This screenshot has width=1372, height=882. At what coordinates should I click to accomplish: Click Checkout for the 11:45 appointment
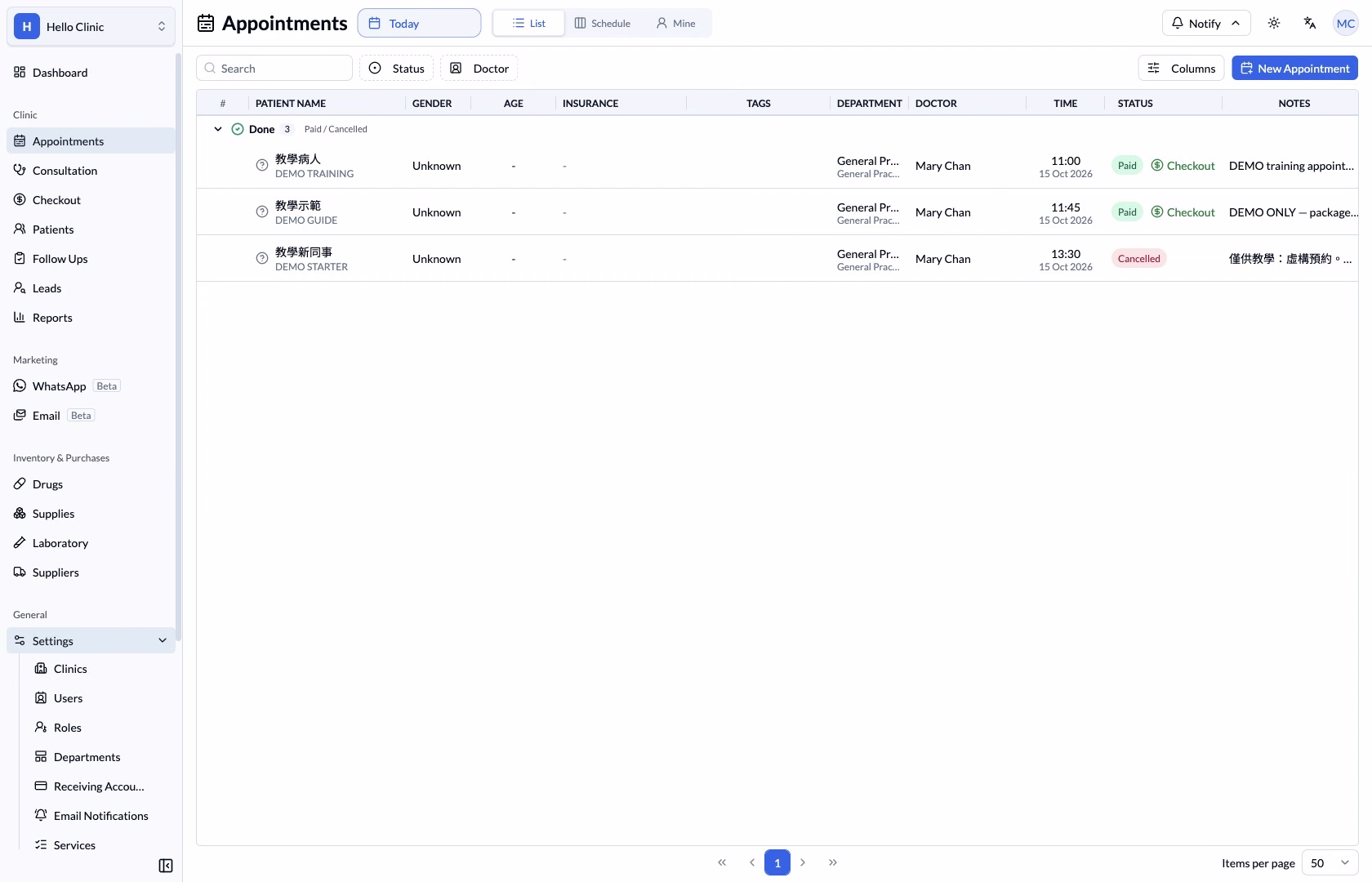click(x=1183, y=212)
